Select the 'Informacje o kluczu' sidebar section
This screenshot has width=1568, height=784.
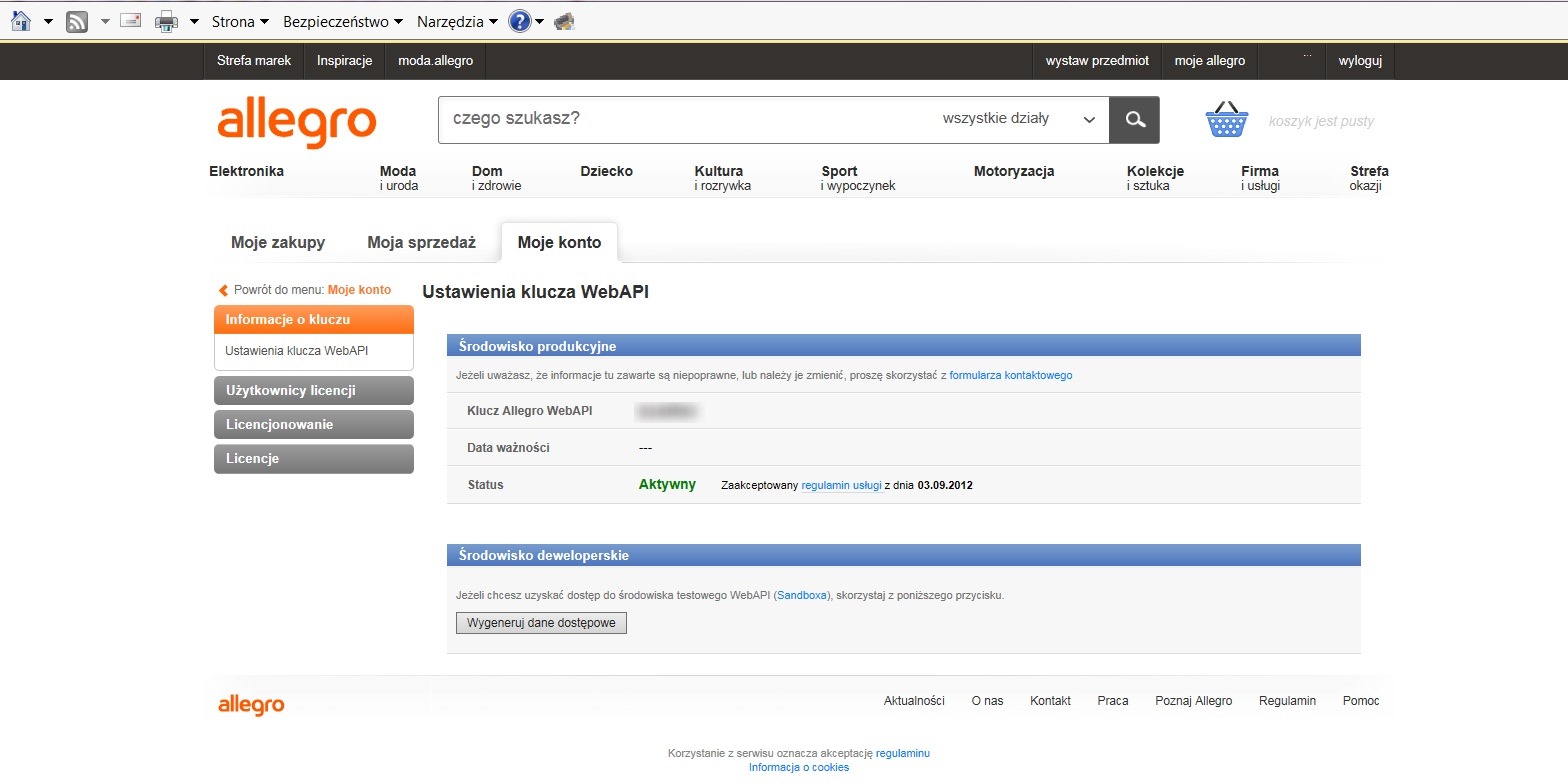(x=314, y=320)
